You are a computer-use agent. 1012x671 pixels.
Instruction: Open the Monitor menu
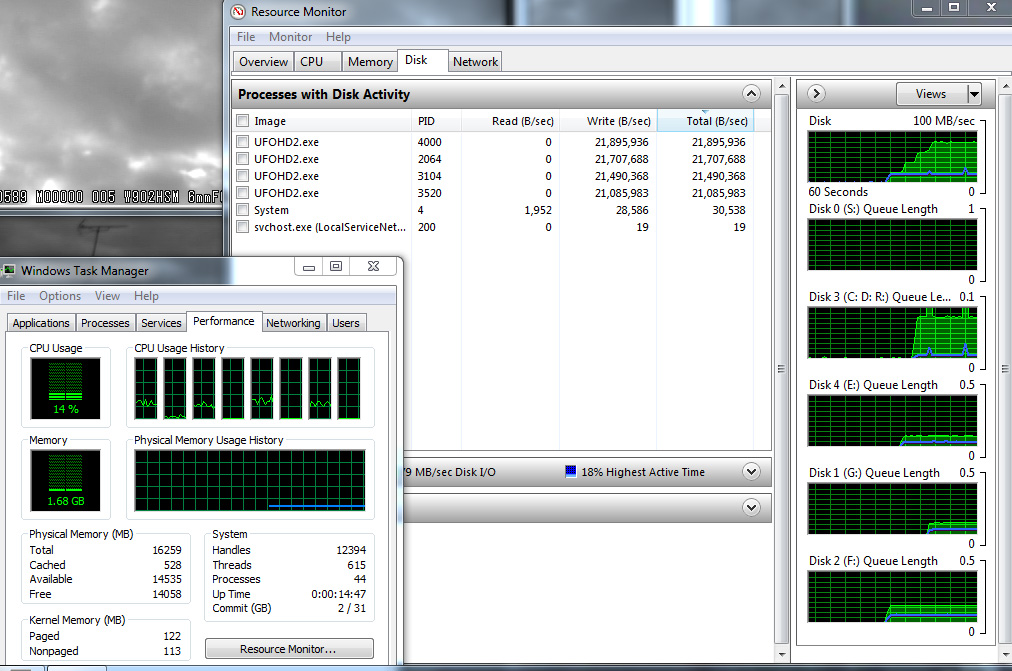point(290,37)
